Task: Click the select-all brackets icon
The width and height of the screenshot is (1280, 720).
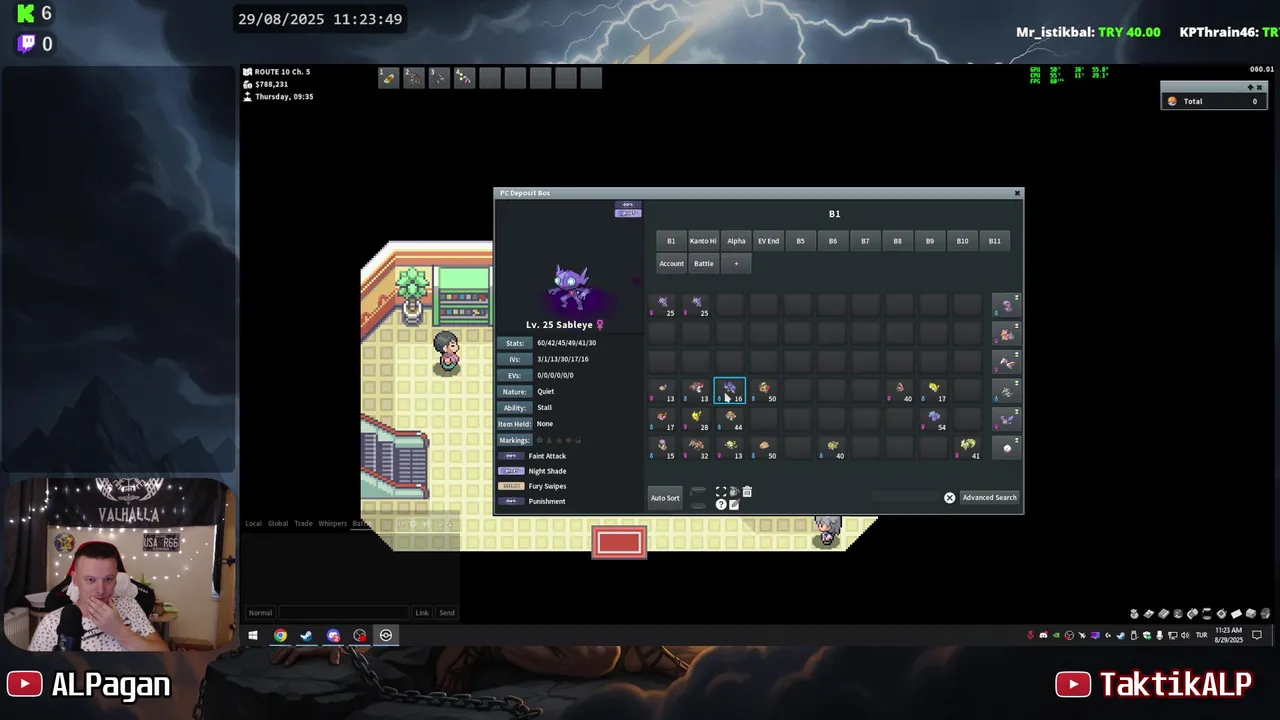Action: 721,492
